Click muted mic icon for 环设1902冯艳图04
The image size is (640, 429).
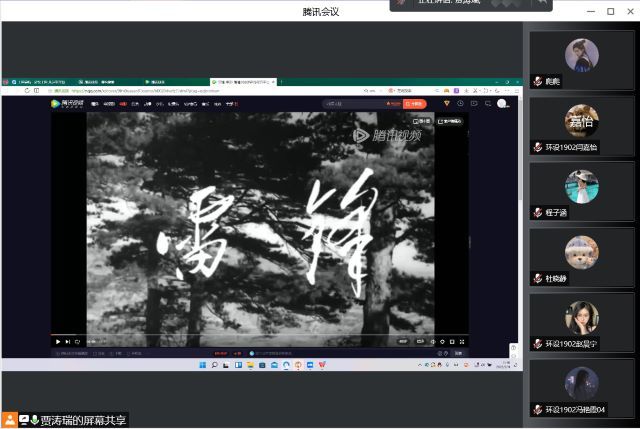(538, 409)
